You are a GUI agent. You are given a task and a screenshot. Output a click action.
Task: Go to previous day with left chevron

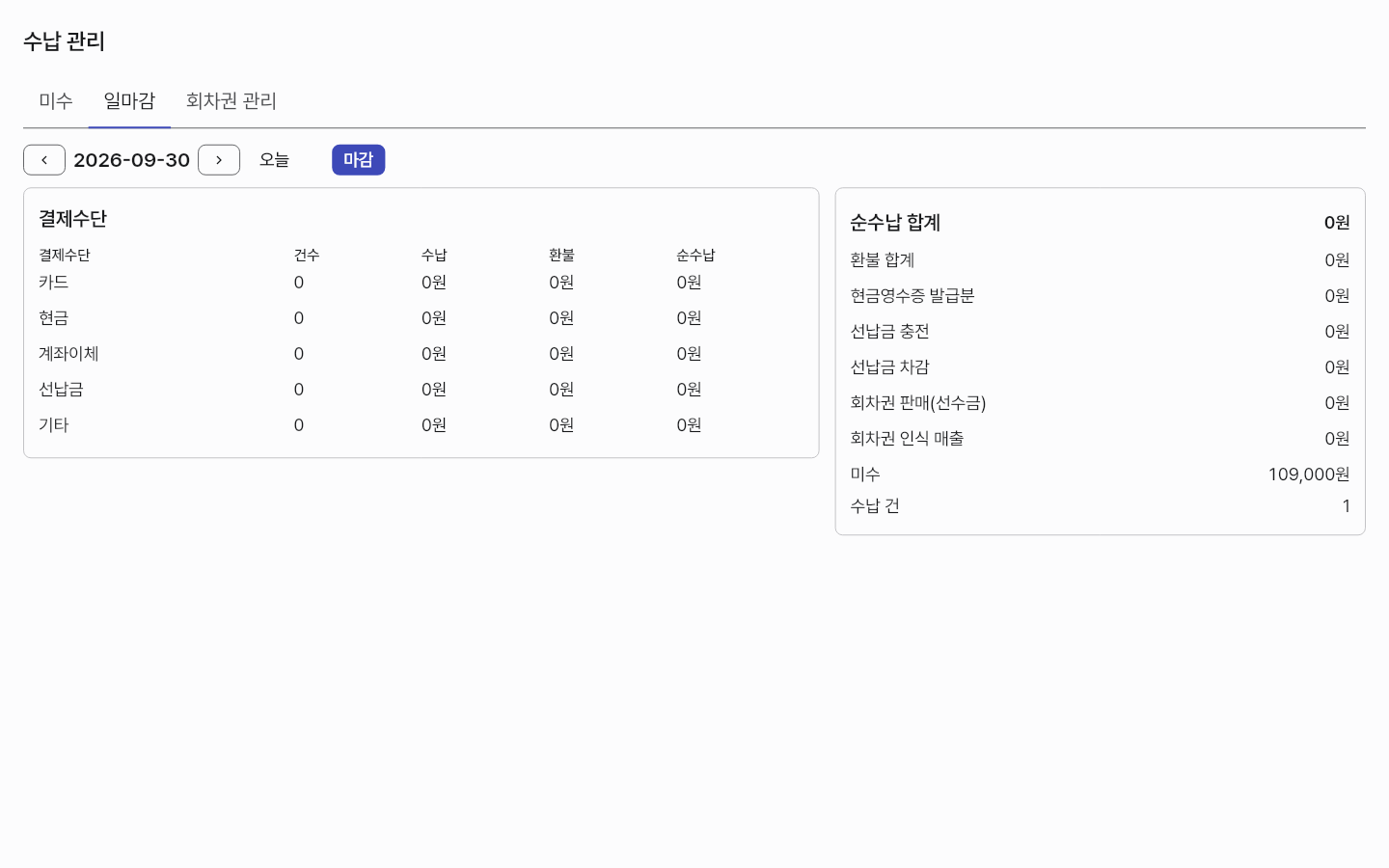tap(44, 160)
